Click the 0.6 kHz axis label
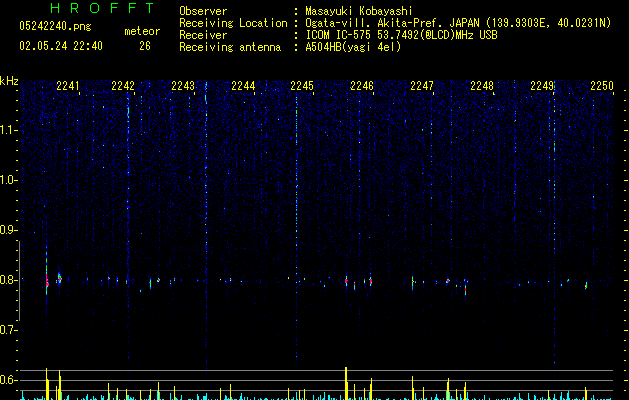The height and width of the screenshot is (400, 629). coord(8,380)
